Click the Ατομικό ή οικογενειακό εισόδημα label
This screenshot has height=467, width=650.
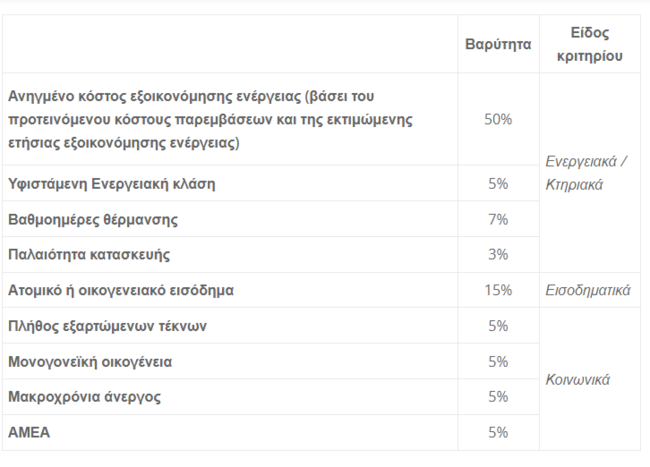click(121, 290)
